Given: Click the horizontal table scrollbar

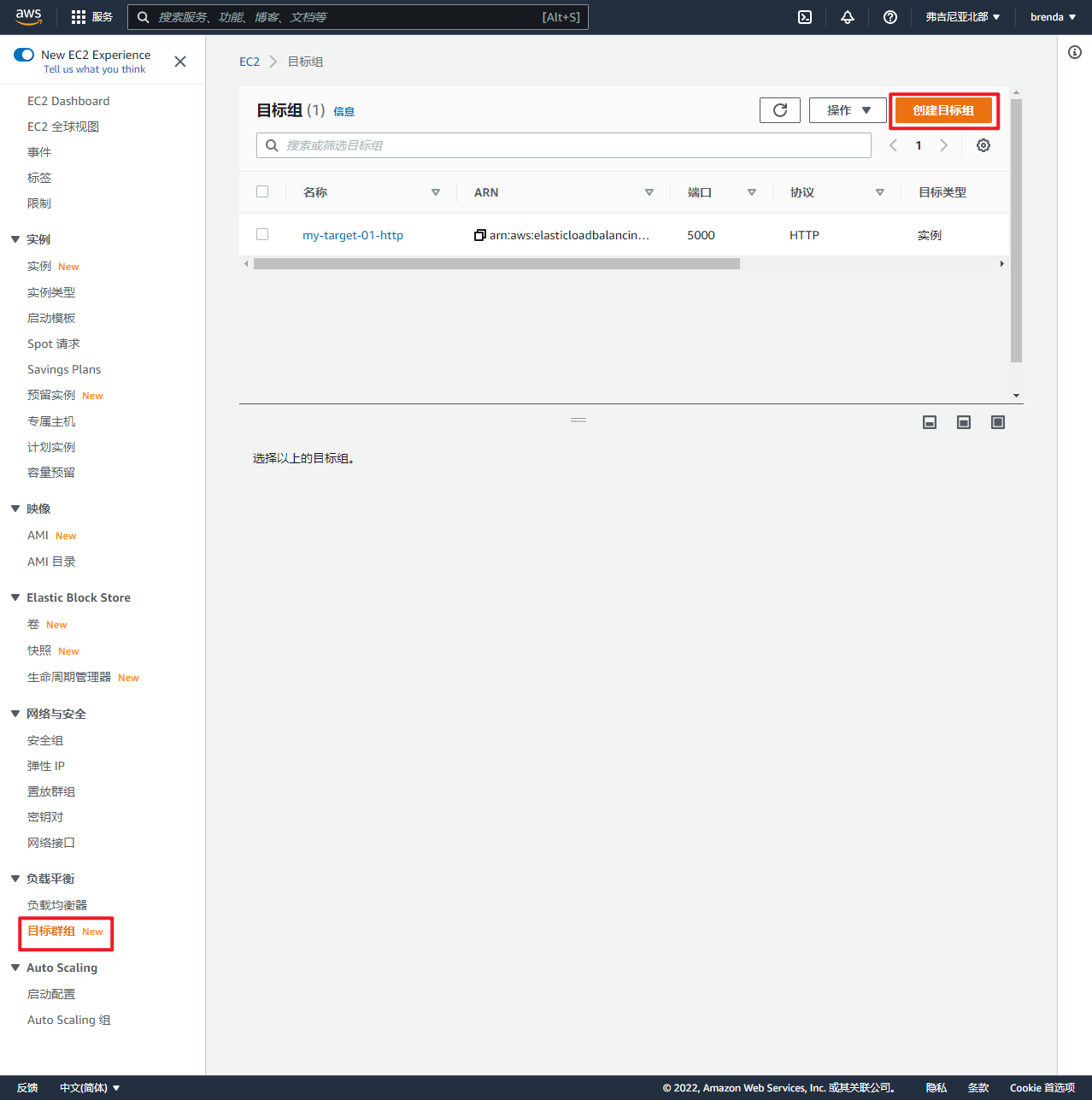Looking at the screenshot, I should point(496,264).
